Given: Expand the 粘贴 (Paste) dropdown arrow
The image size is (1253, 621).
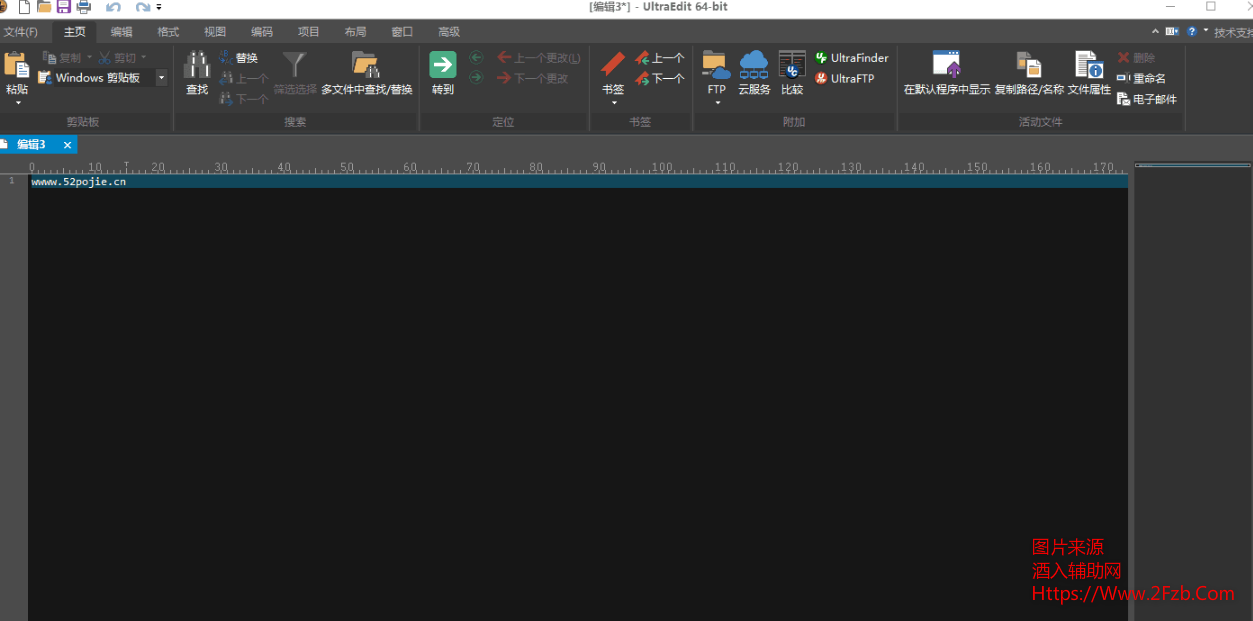Looking at the screenshot, I should (x=16, y=103).
